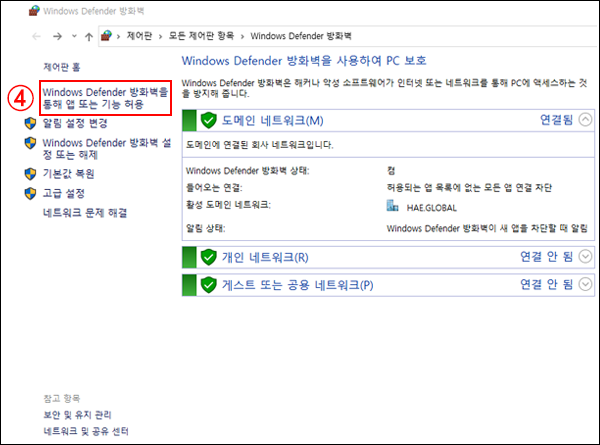Open 기본값 복원 link
The height and width of the screenshot is (445, 600).
pyautogui.click(x=68, y=174)
